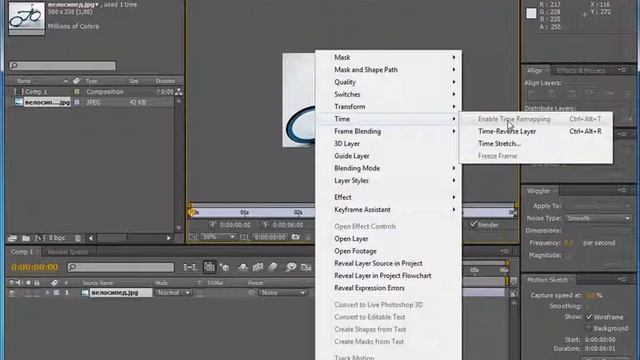Expand Layer Styles submenu arrow

point(453,180)
